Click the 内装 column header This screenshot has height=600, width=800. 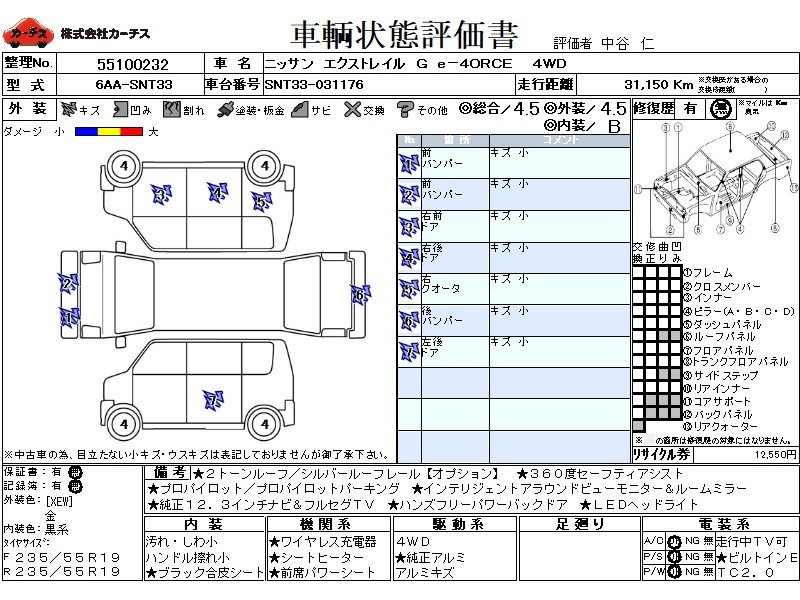(x=203, y=524)
